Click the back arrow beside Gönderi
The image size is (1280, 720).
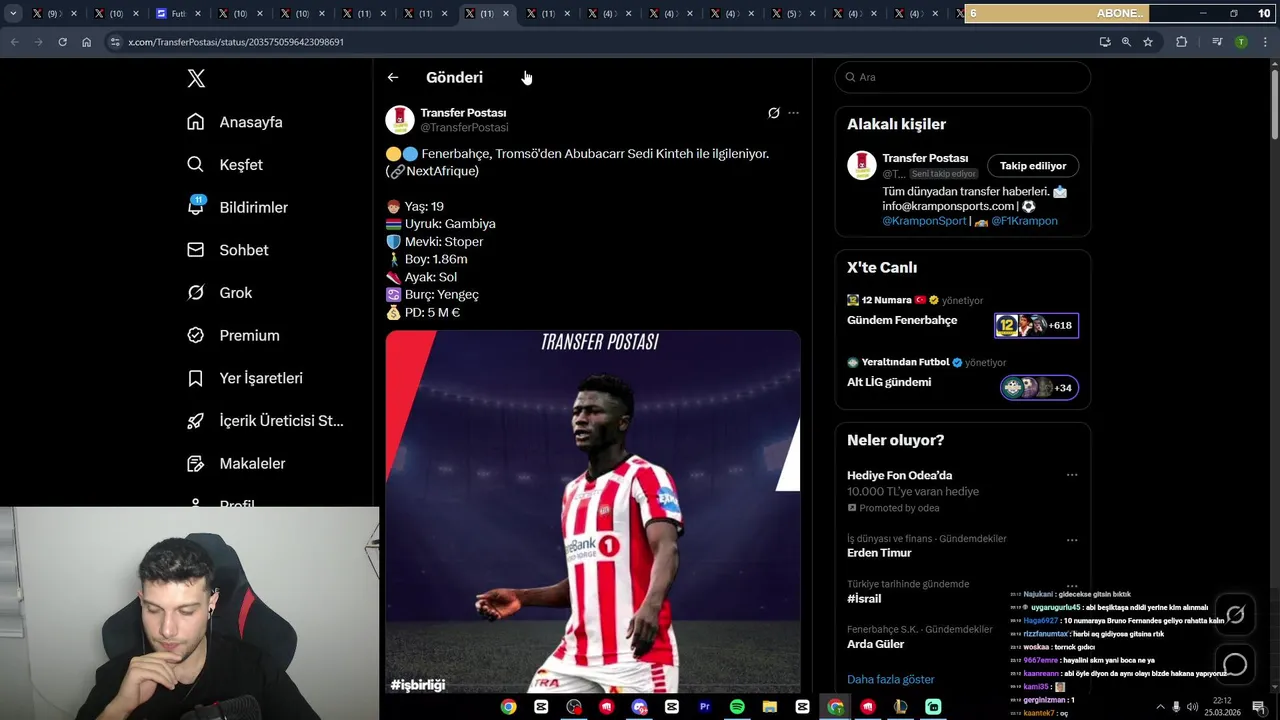coord(393,77)
